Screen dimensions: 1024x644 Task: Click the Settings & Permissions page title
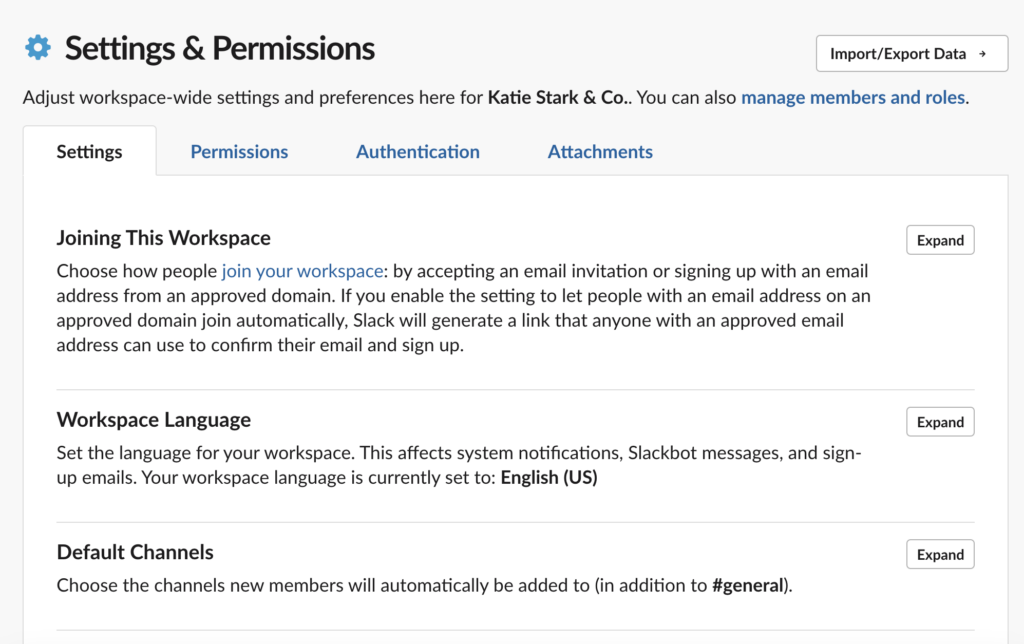coord(220,48)
